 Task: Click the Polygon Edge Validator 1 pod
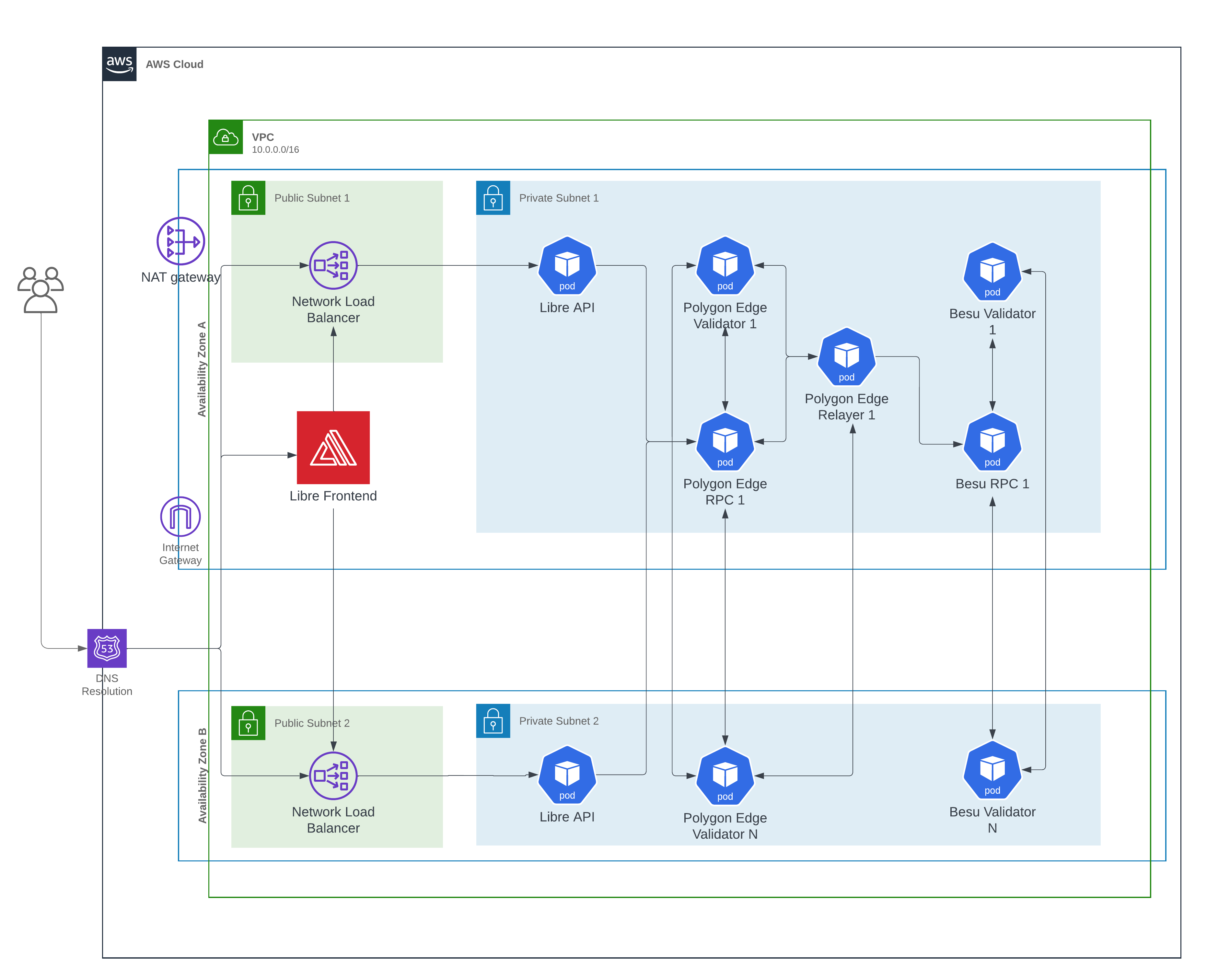tap(725, 266)
